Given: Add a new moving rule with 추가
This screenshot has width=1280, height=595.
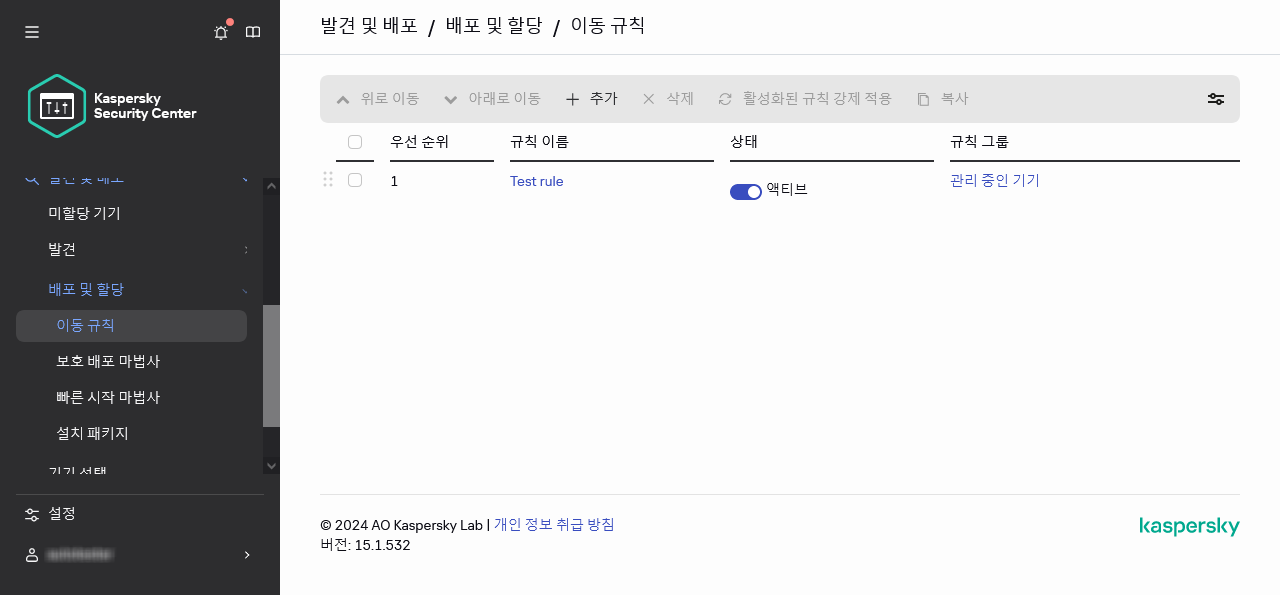Looking at the screenshot, I should click(592, 99).
